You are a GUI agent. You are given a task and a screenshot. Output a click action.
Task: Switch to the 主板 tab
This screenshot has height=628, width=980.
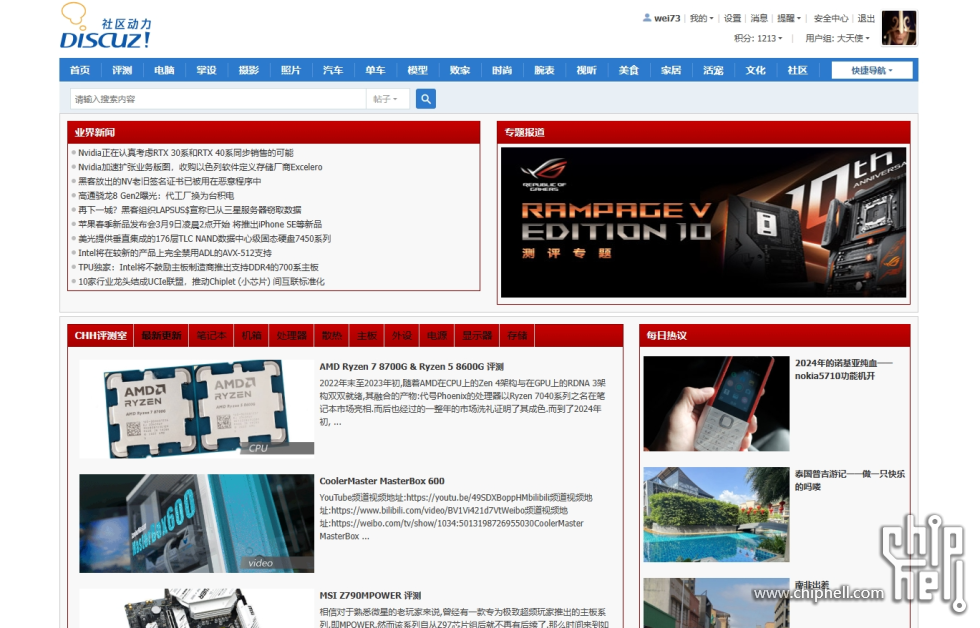click(367, 336)
